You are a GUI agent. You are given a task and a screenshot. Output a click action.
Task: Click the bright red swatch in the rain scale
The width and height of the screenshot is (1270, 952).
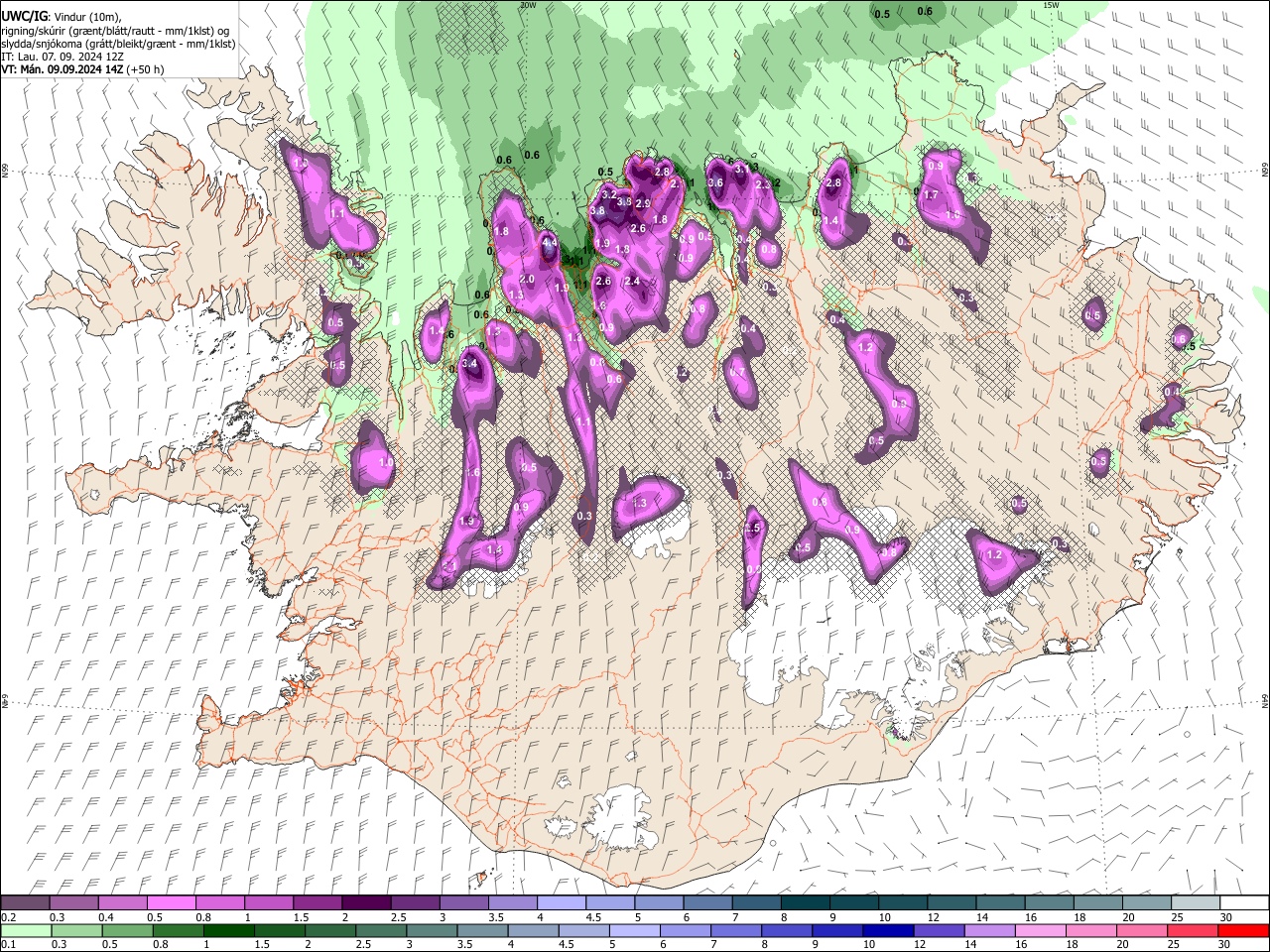1243,930
